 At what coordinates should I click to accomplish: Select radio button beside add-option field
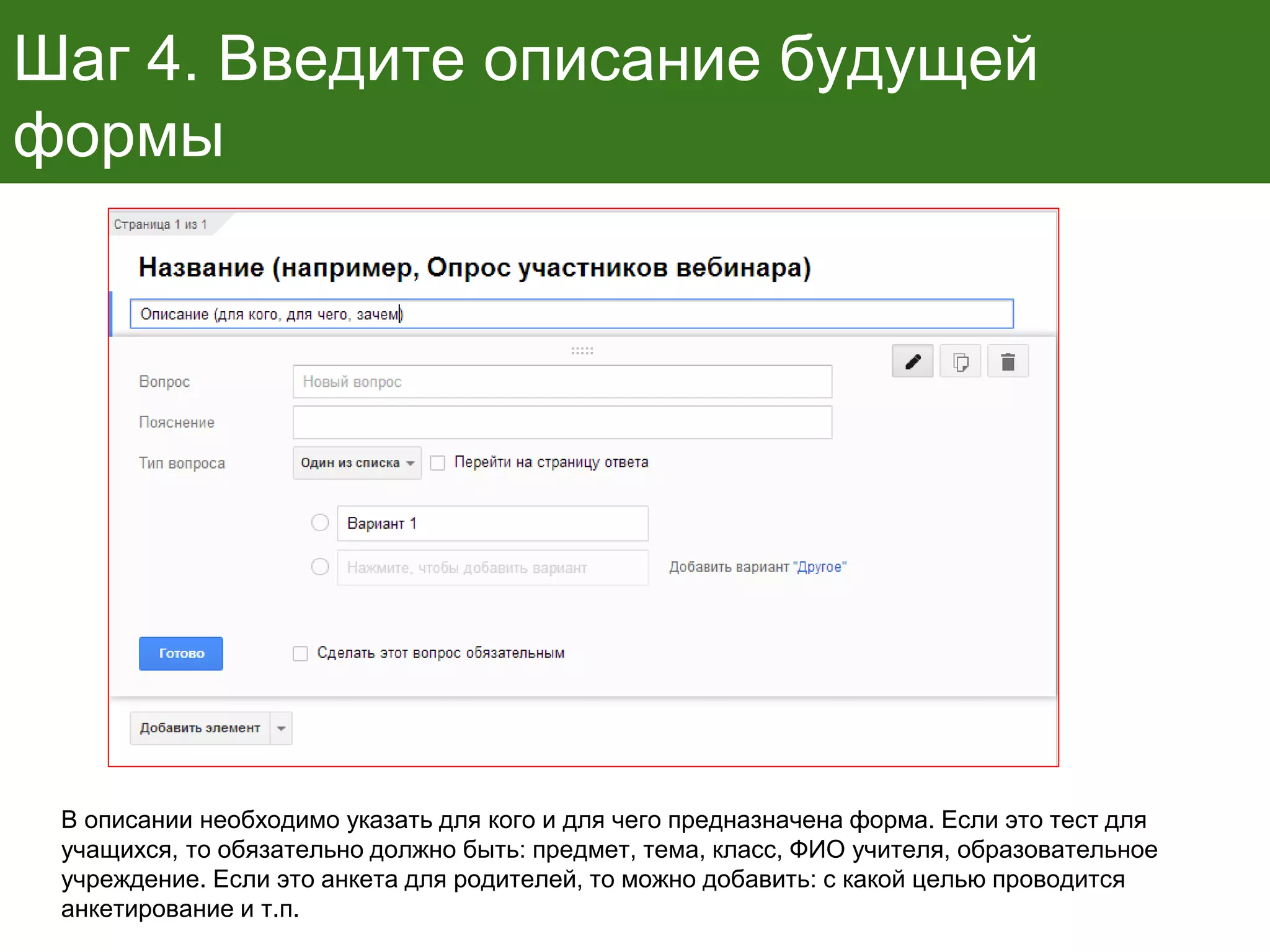point(320,566)
